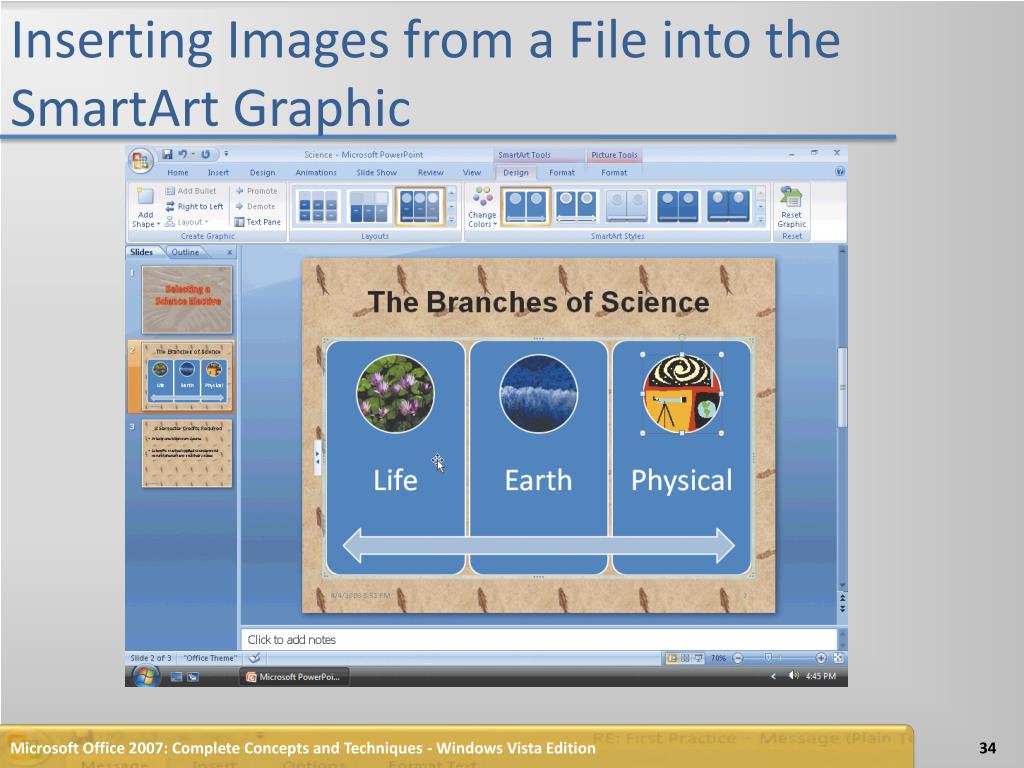
Task: Undo the last action in Quick Access toolbar
Action: 183,154
